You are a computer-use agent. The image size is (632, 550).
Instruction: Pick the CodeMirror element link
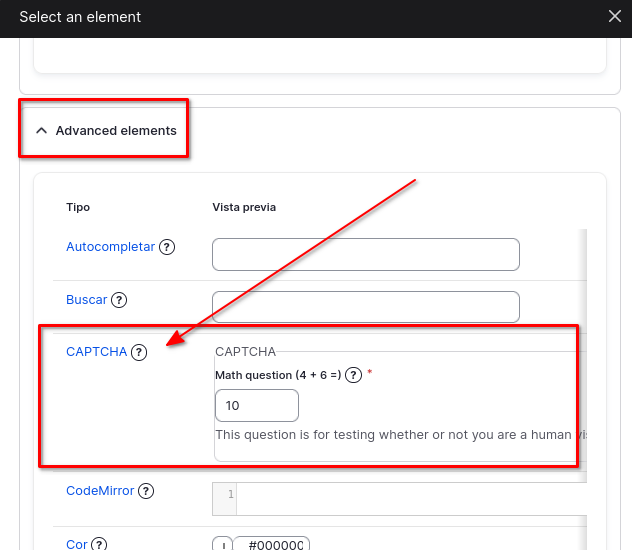[100, 491]
